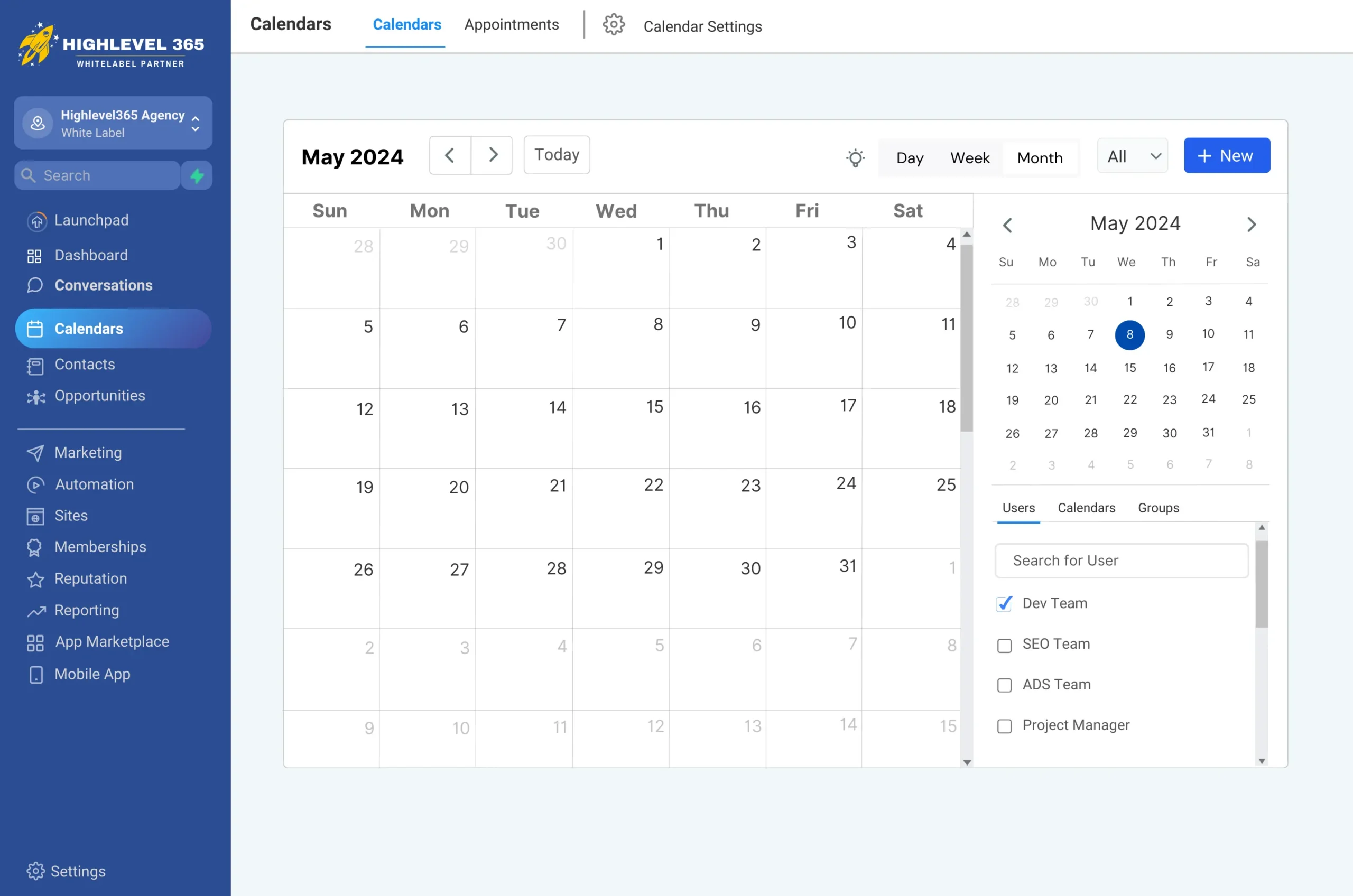Screen dimensions: 1353x896
Task: Open the Conversations chat icon
Action: tap(35, 285)
